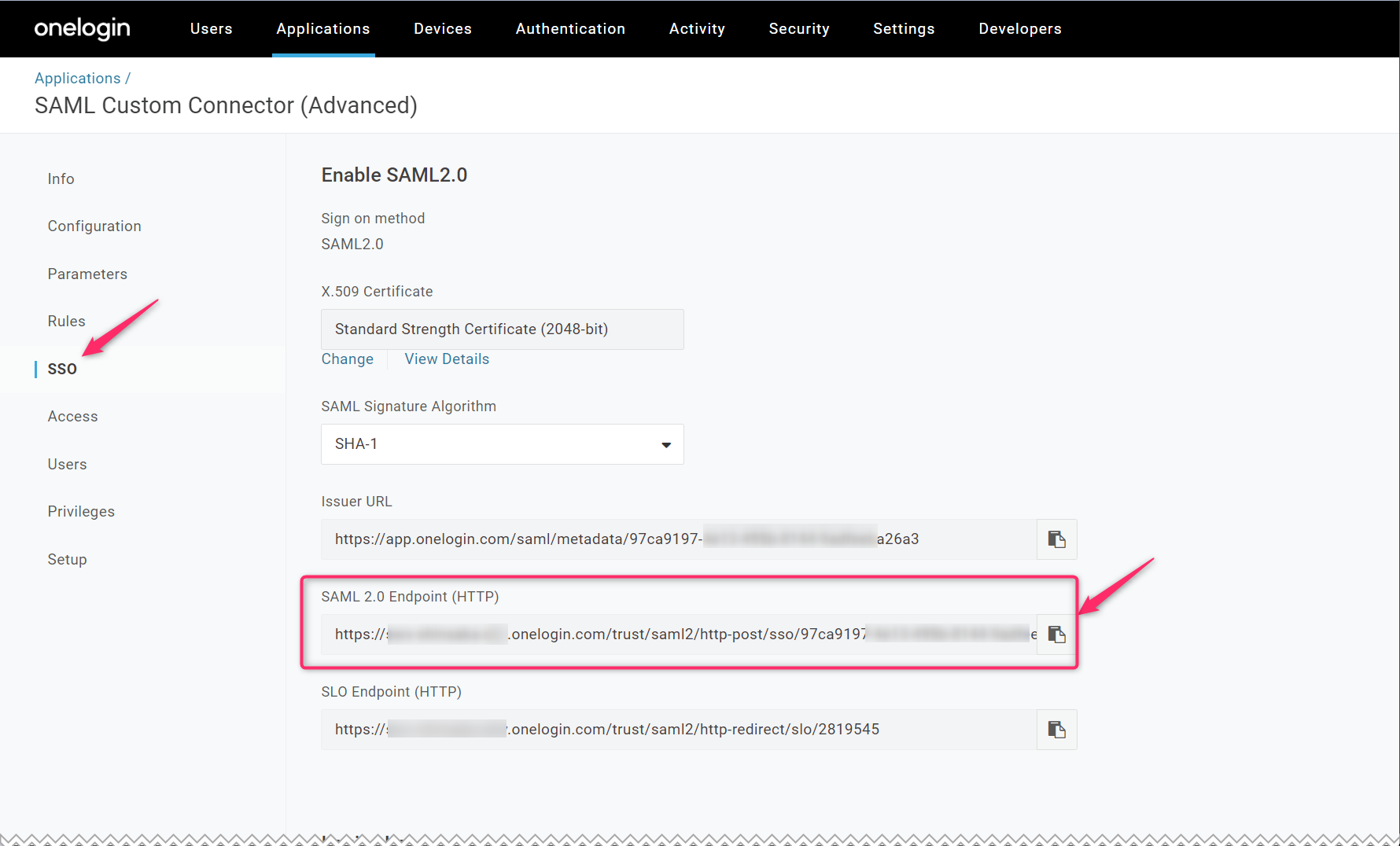Screen dimensions: 1400x846
Task: Open the Activity top menu
Action: [x=697, y=28]
